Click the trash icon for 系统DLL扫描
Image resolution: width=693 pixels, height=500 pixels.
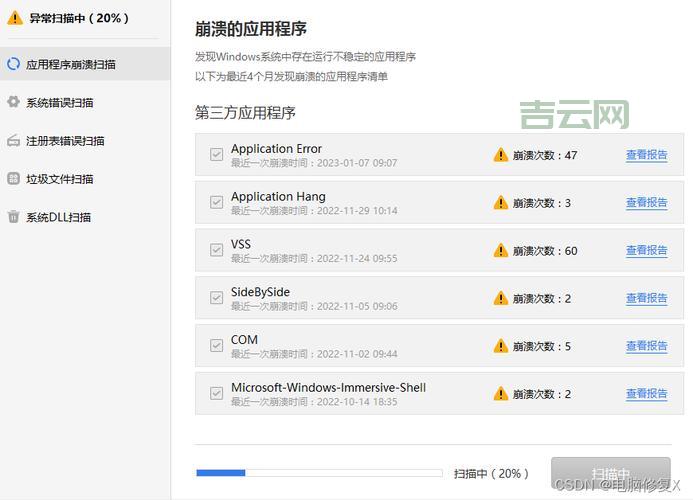13,217
